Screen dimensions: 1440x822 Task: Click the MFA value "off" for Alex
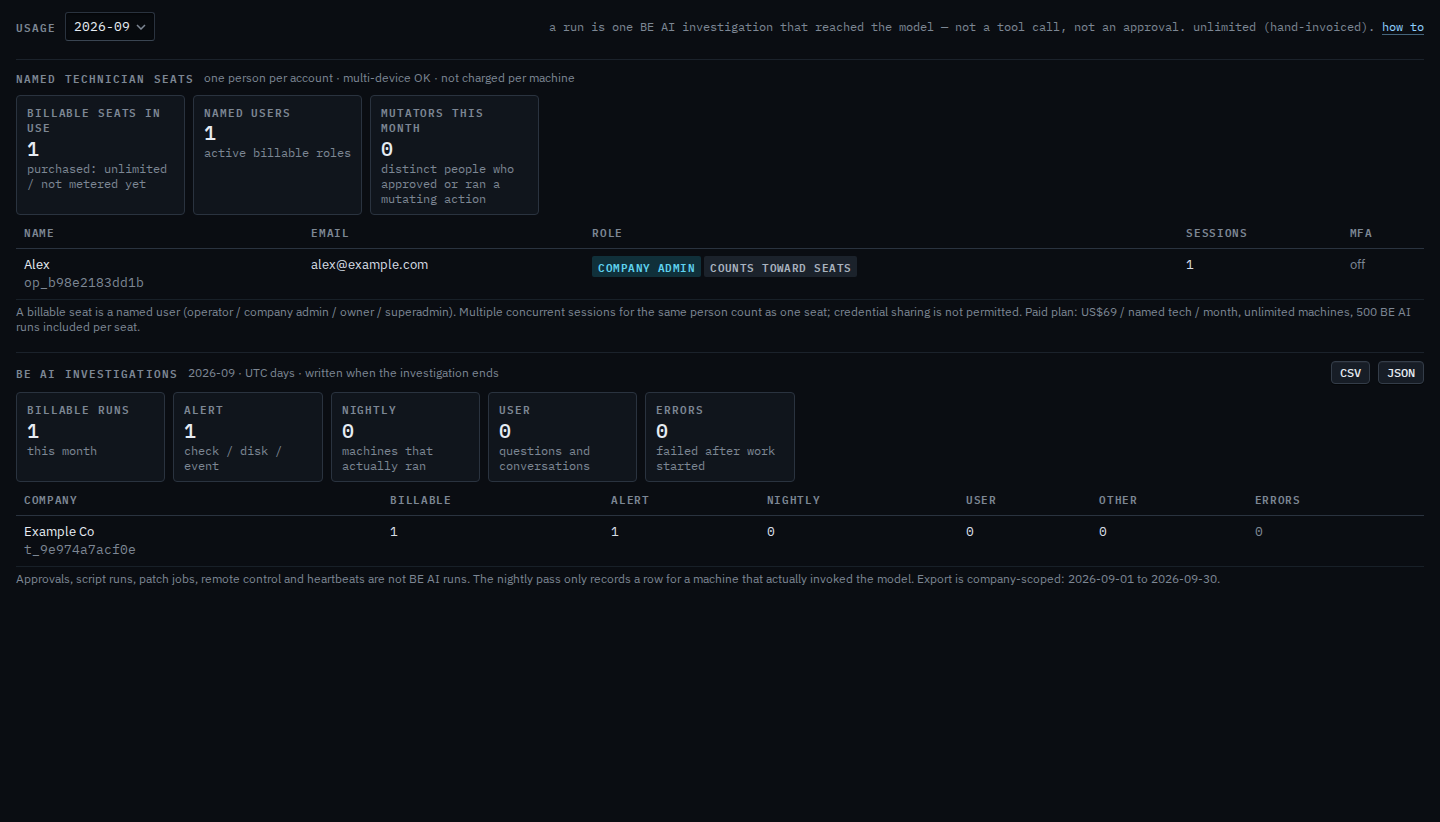click(x=1357, y=265)
